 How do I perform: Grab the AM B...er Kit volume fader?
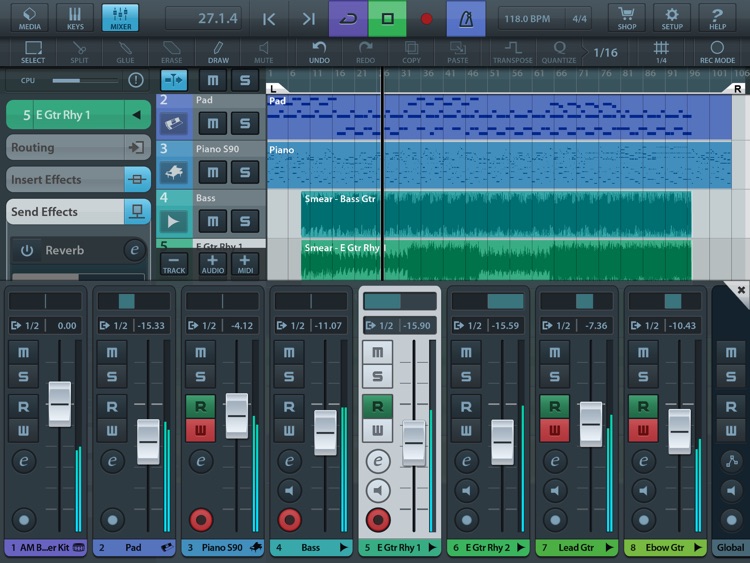point(60,404)
